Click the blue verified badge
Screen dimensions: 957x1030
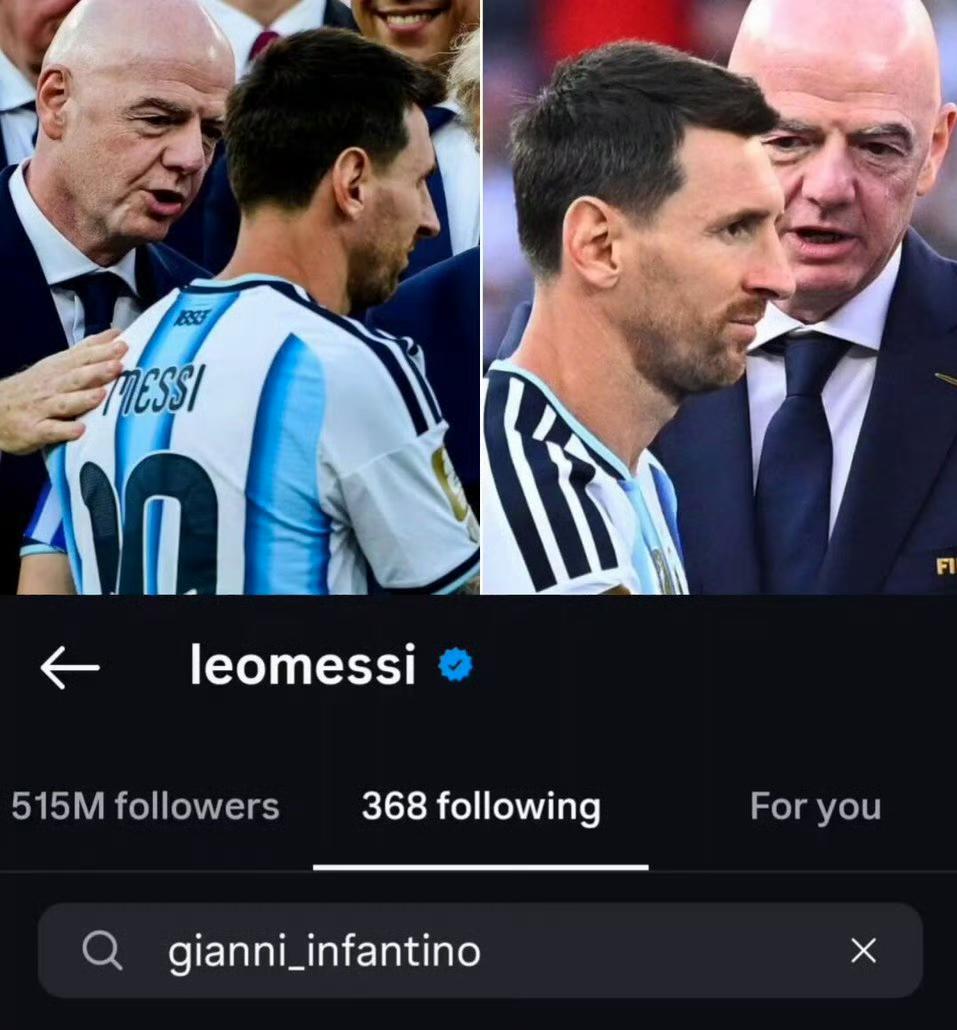click(456, 665)
